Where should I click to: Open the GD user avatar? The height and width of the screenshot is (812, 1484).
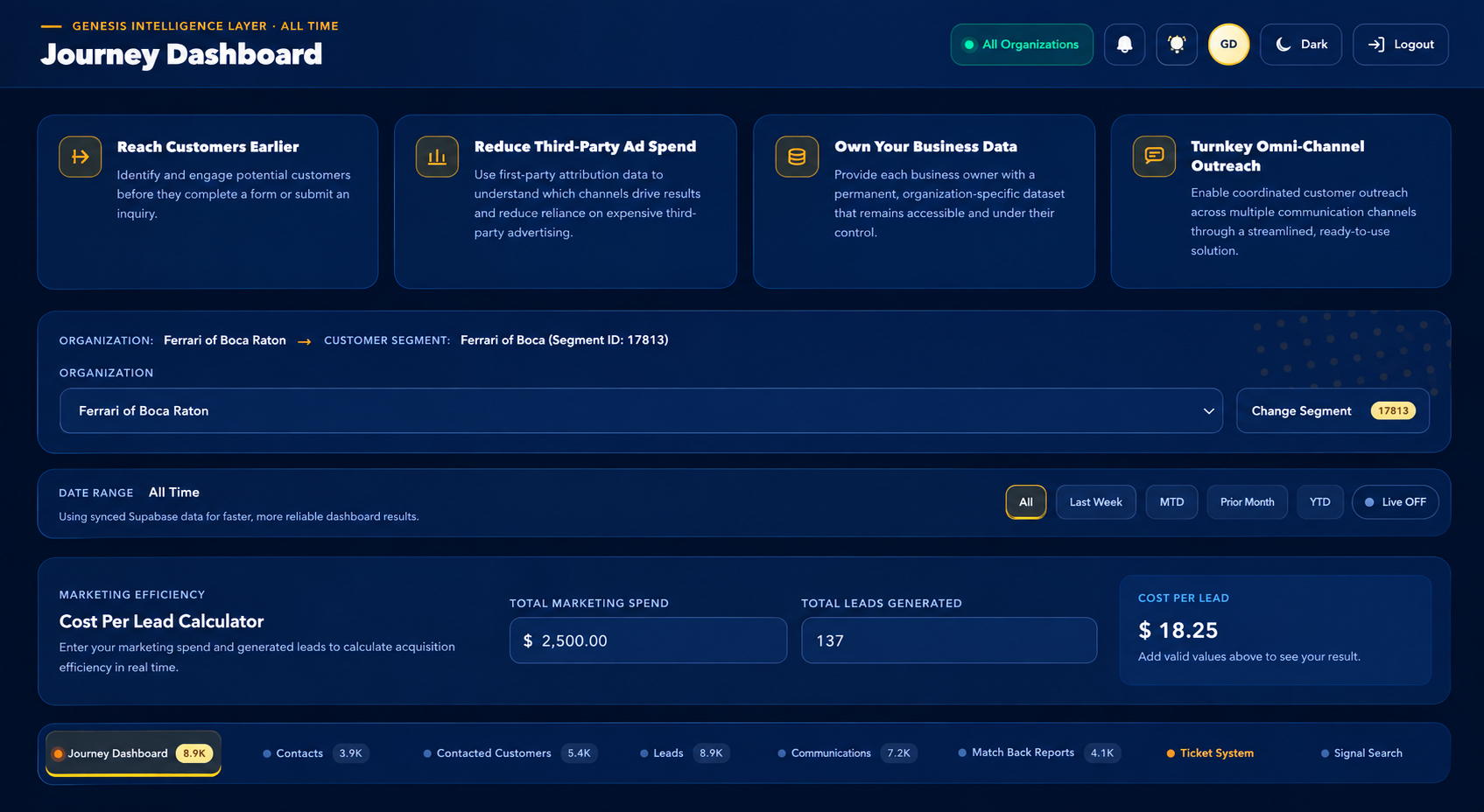click(1228, 45)
